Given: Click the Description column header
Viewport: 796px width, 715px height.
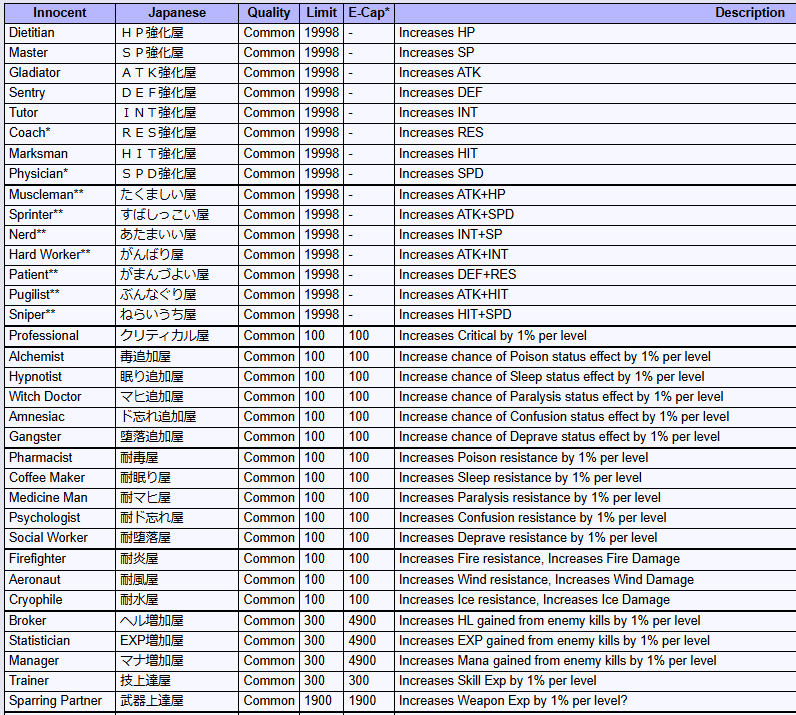Looking at the screenshot, I should point(595,13).
